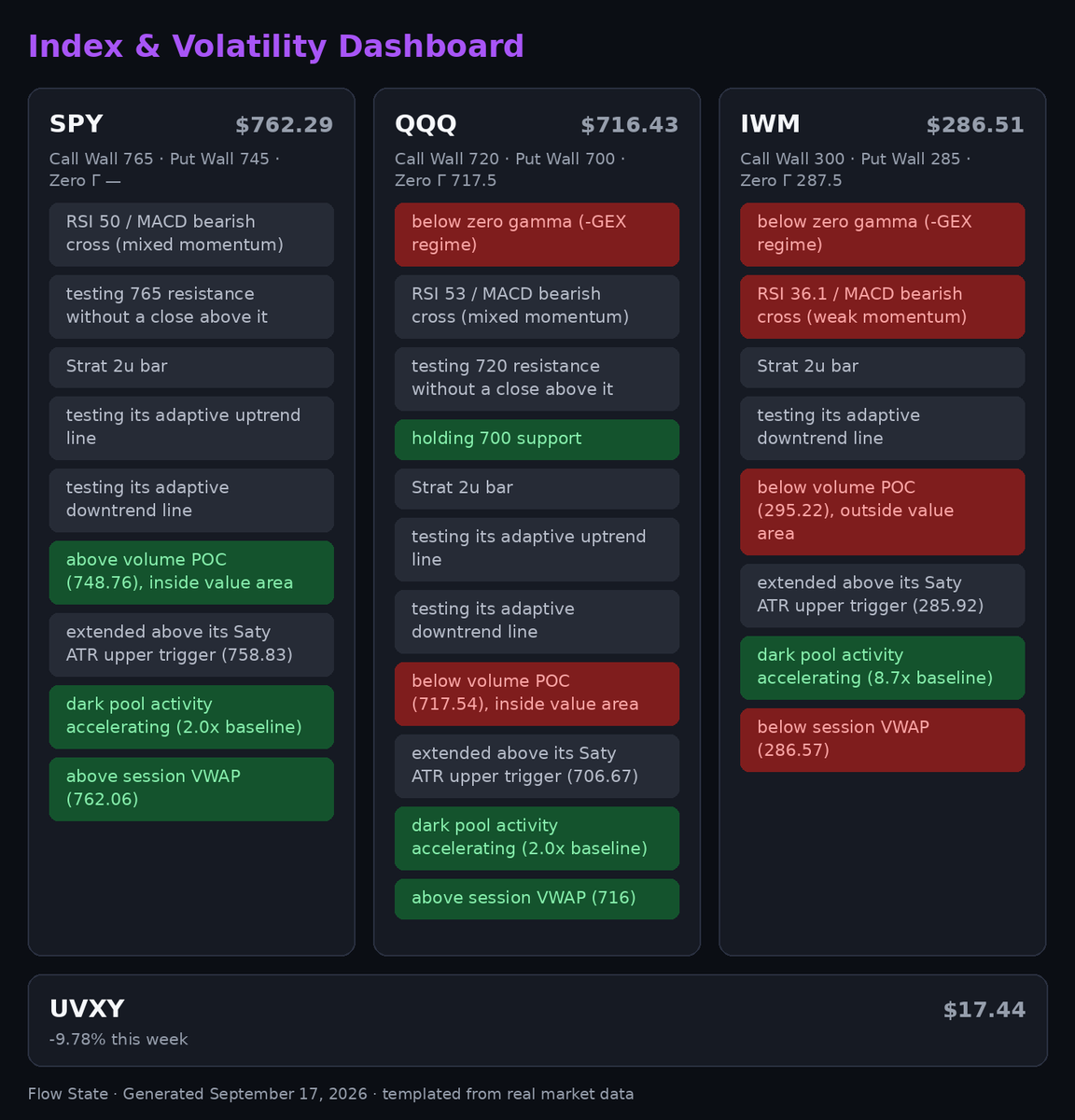The image size is (1075, 1120).
Task: Select the SPY ticker heading
Action: point(77,124)
